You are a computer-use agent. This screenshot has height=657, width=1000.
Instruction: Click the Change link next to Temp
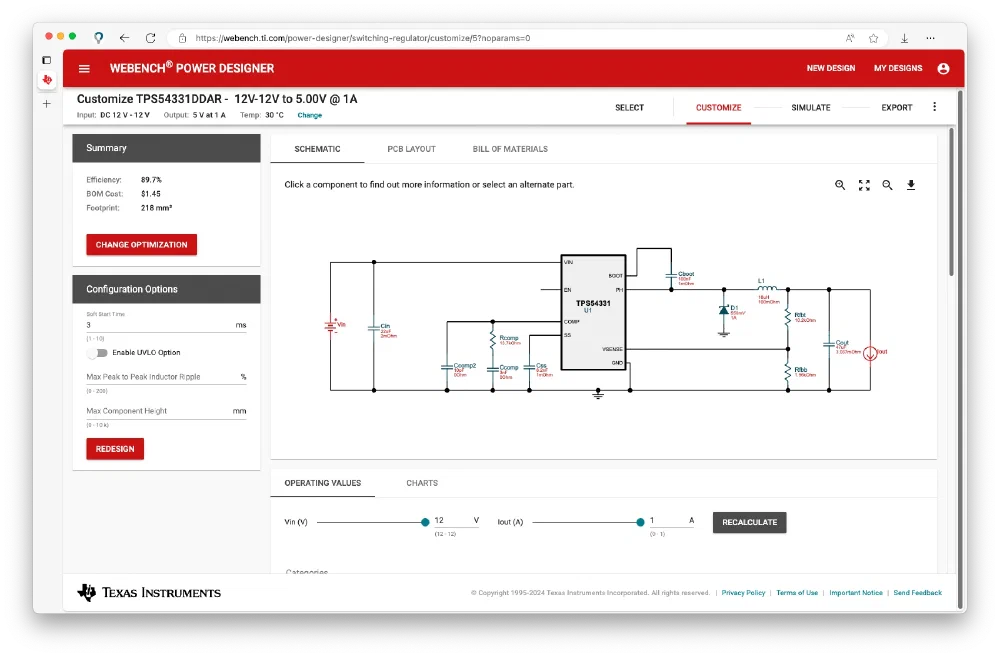tap(309, 116)
